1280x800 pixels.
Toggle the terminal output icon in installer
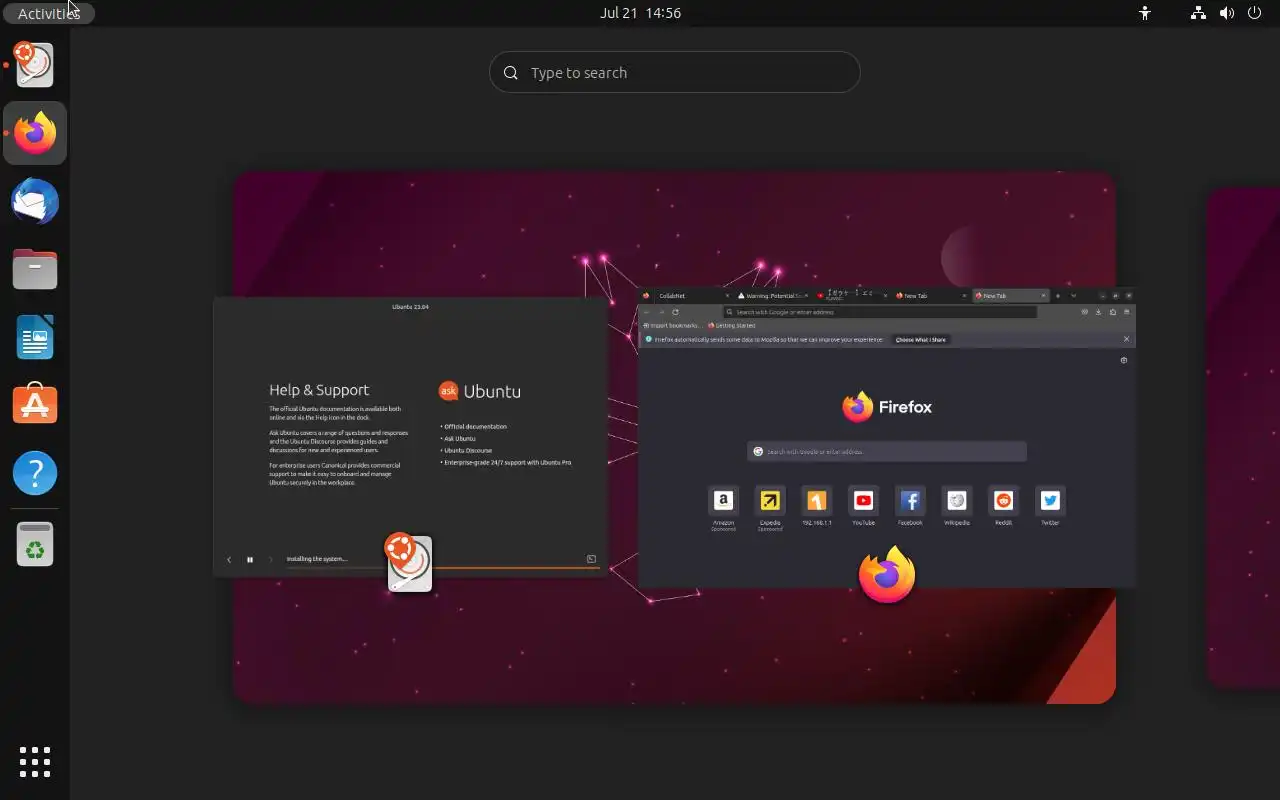click(591, 559)
